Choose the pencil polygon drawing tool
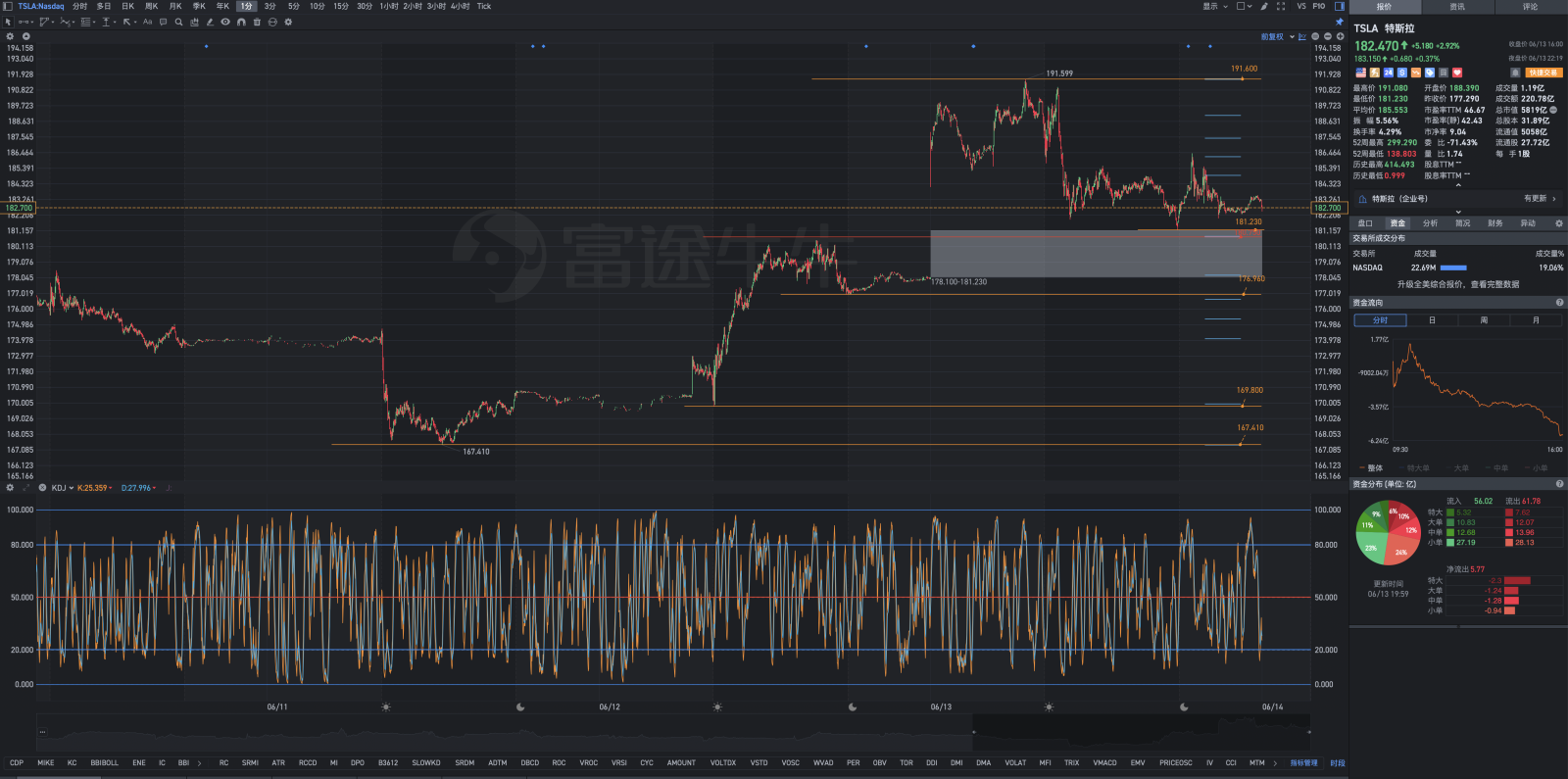Viewport: 1568px width, 779px height. point(45,22)
